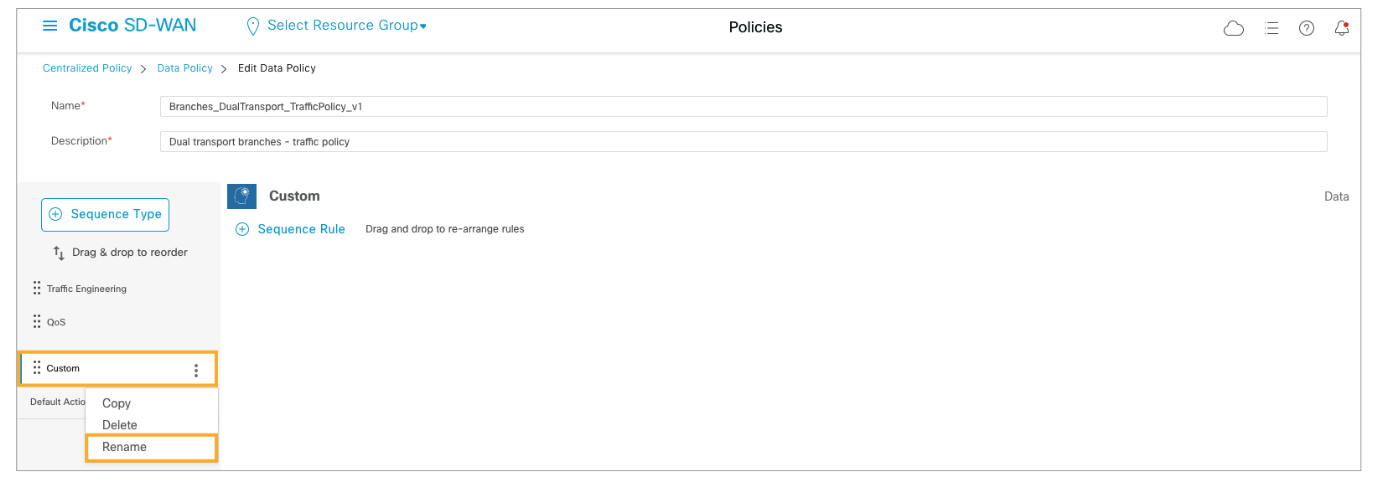Click the Sequence Type button
1375x484 pixels.
pos(105,214)
